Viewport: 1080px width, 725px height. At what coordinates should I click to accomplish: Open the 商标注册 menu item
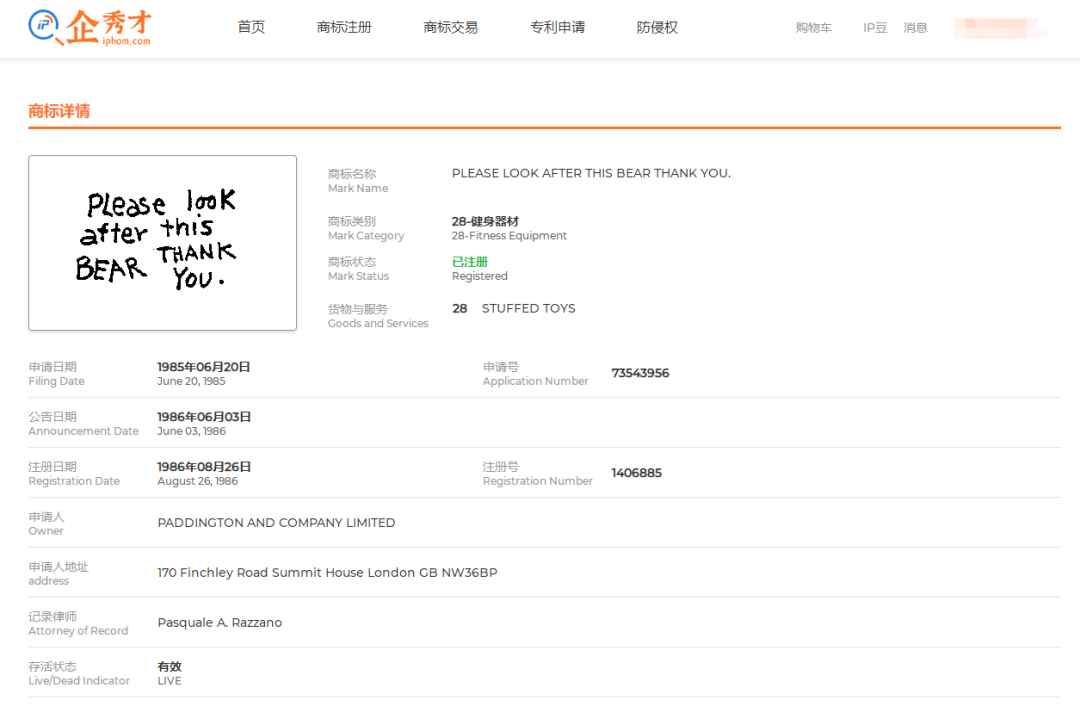pyautogui.click(x=344, y=28)
